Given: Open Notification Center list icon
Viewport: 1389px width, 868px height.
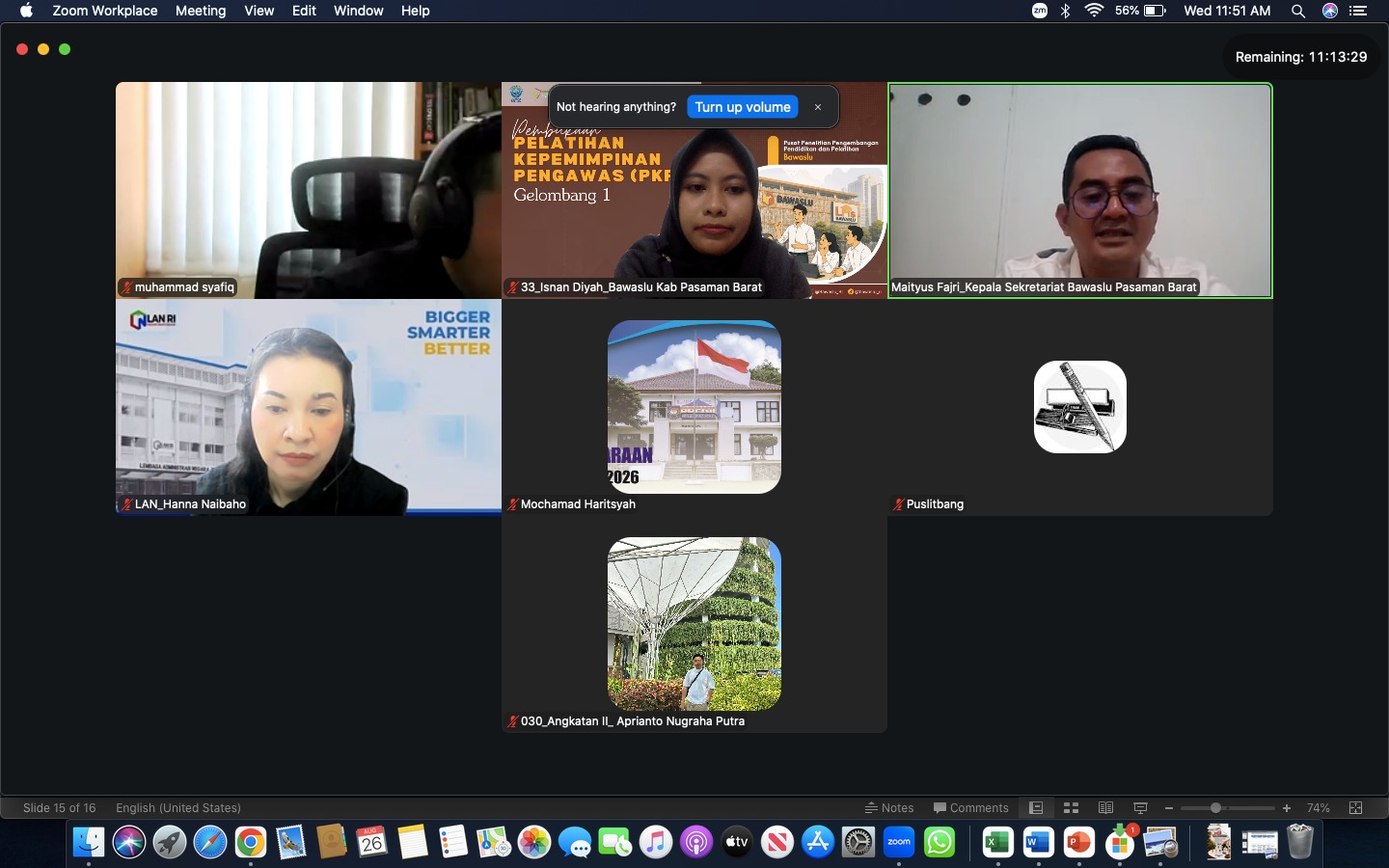Looking at the screenshot, I should pos(1359,11).
